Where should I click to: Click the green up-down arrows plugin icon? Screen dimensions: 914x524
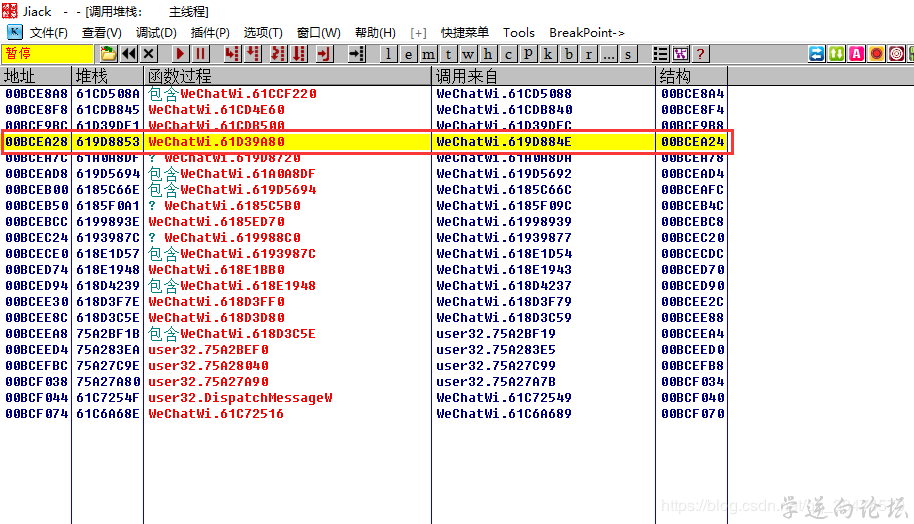836,54
